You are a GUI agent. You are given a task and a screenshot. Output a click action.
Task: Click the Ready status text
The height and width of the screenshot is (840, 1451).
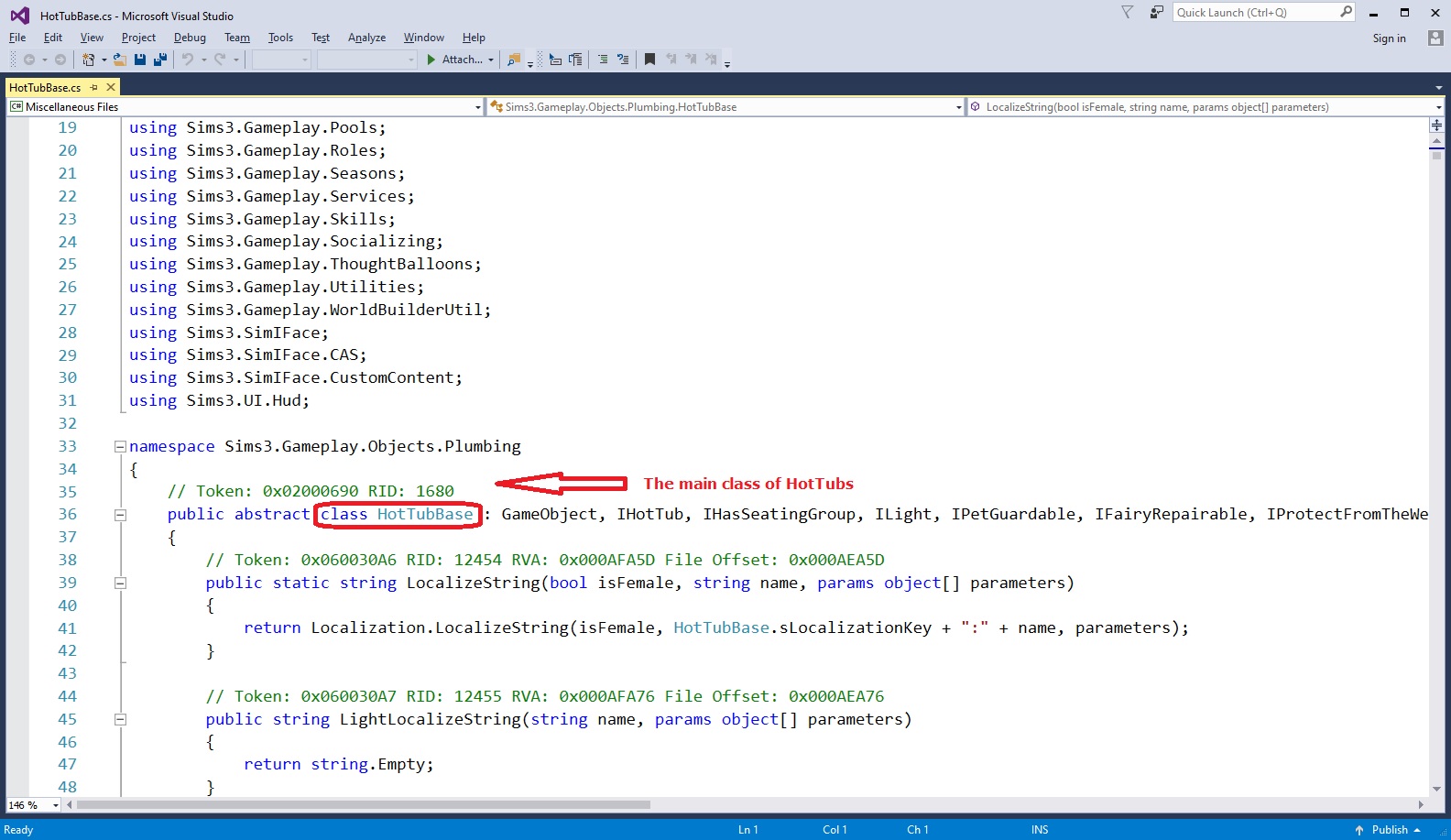click(18, 830)
